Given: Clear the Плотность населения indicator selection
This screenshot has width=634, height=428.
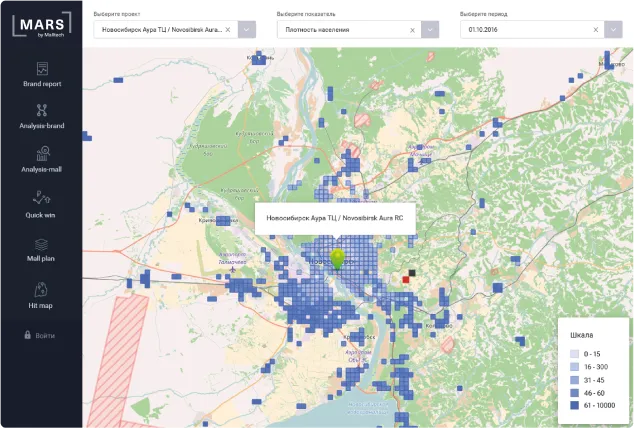Looking at the screenshot, I should click(412, 30).
